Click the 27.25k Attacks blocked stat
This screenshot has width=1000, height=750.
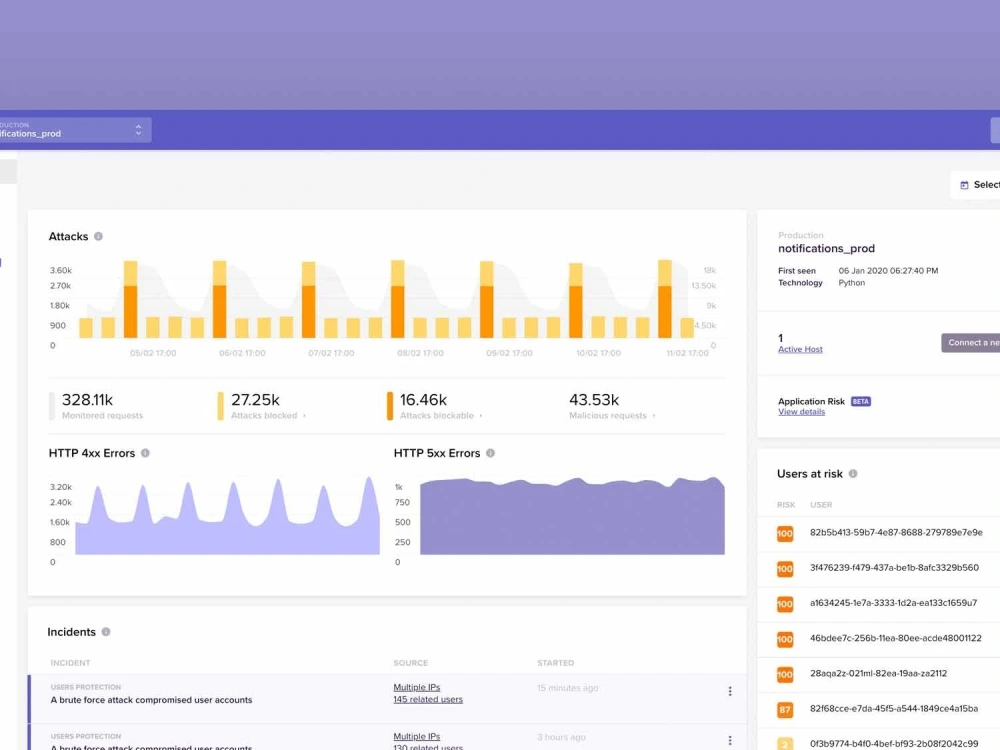[261, 406]
